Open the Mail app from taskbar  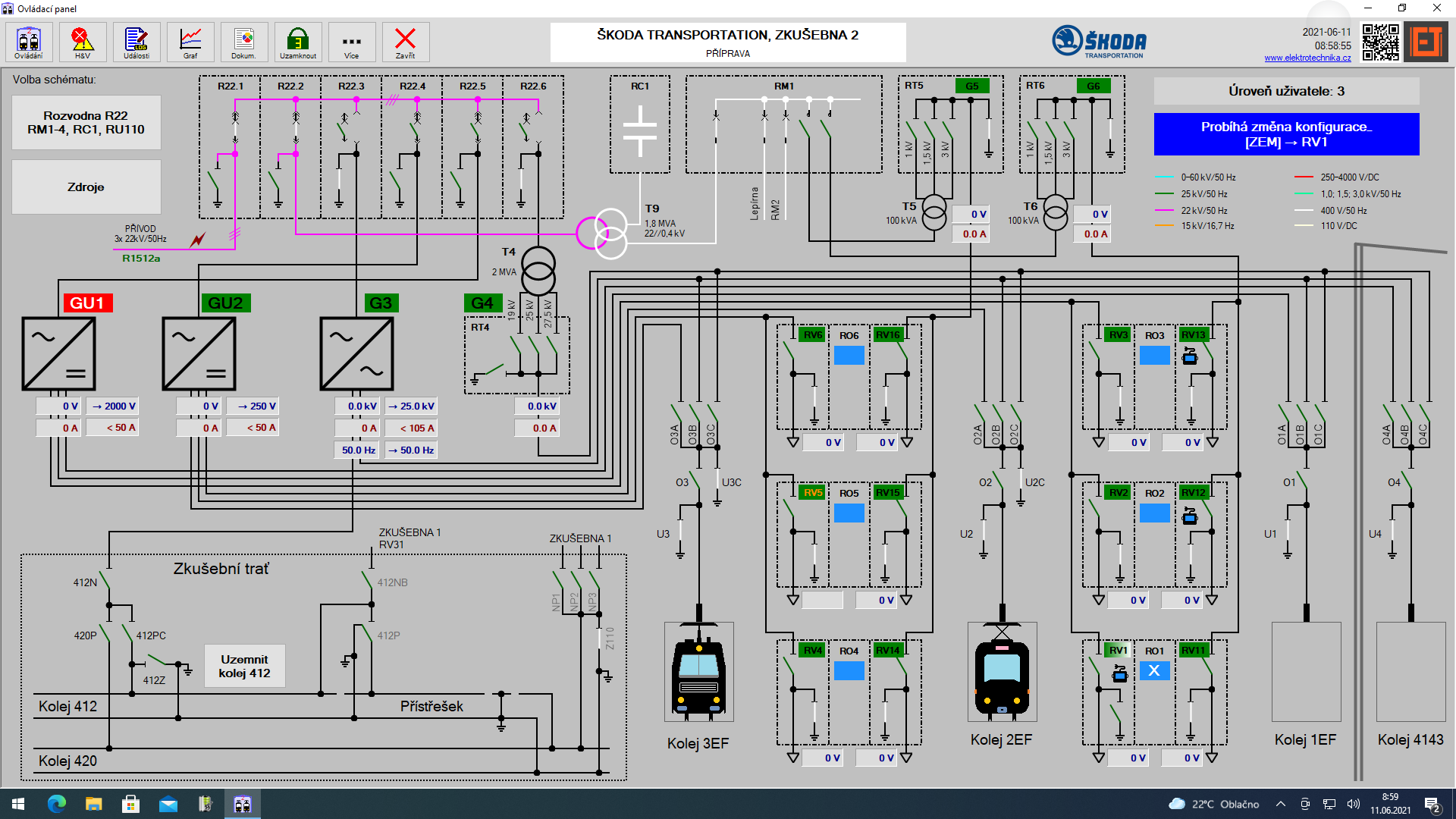[x=168, y=804]
